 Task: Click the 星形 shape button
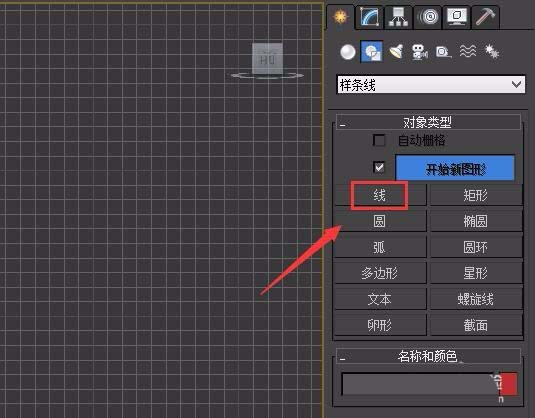476,273
